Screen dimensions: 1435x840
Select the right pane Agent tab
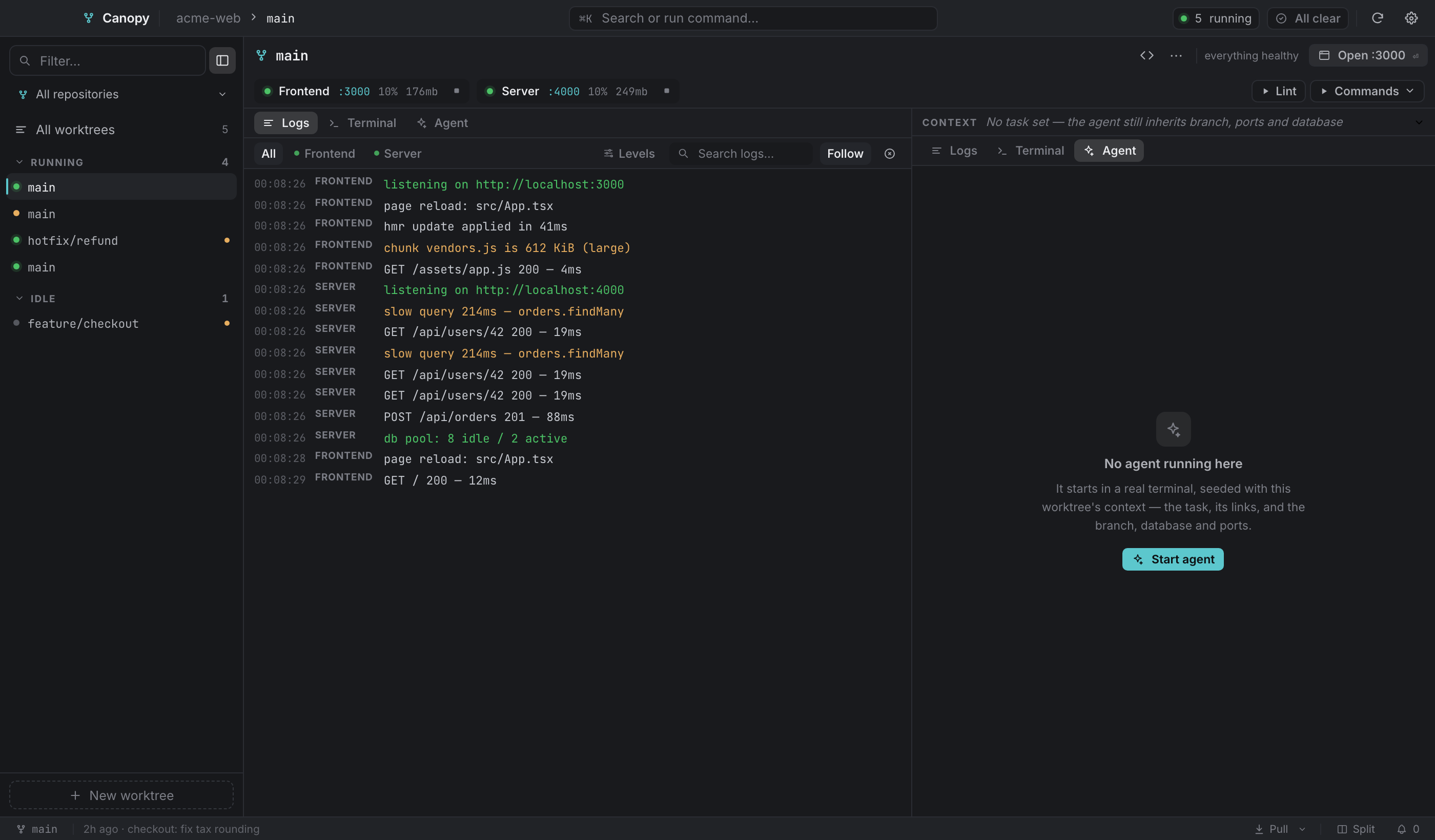[x=1109, y=151]
